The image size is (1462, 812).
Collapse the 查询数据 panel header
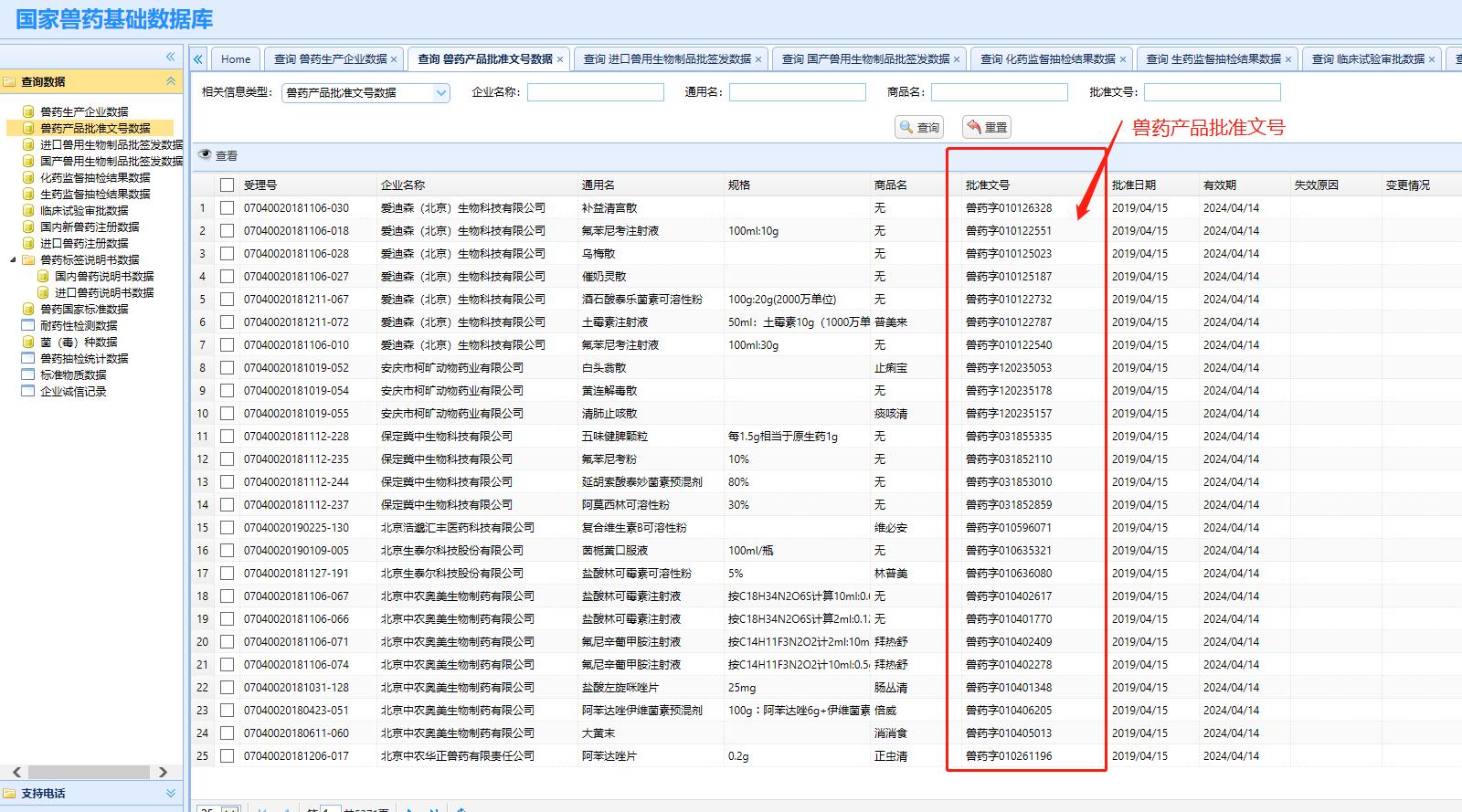coord(170,81)
